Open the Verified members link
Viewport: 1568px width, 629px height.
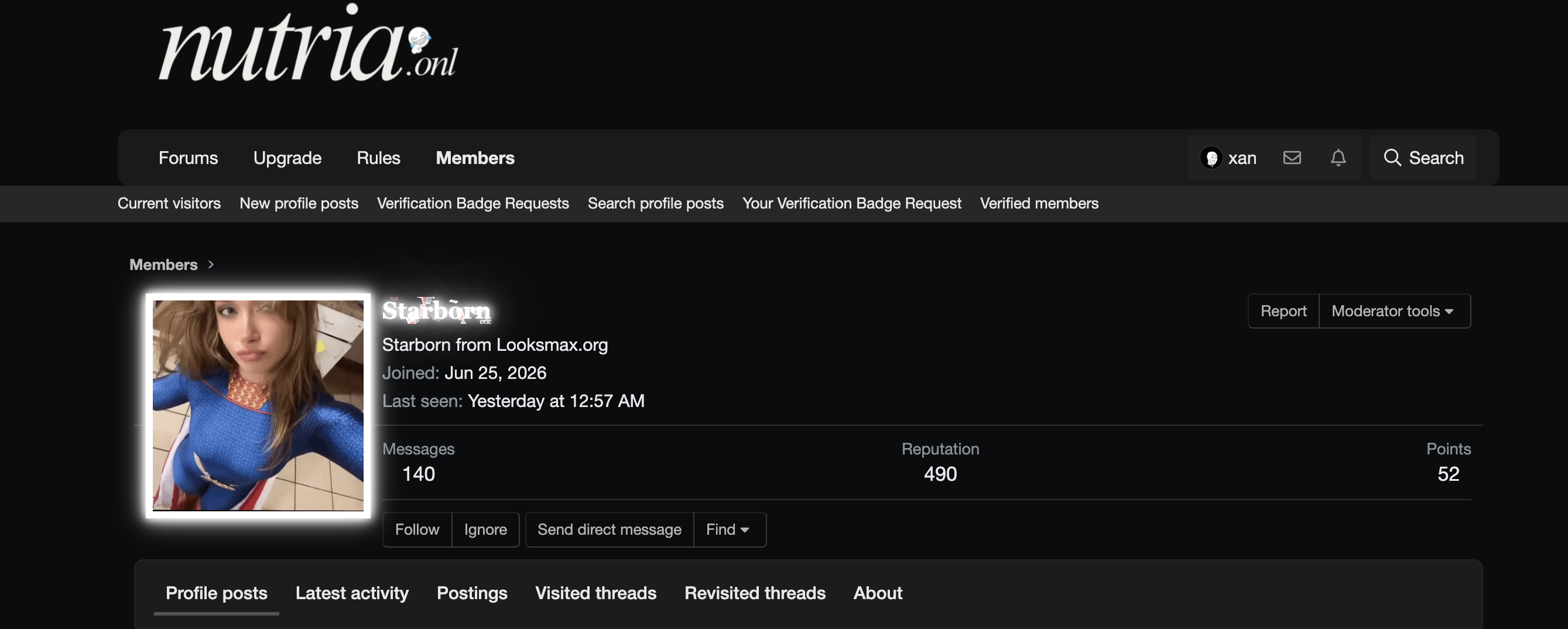(1039, 203)
